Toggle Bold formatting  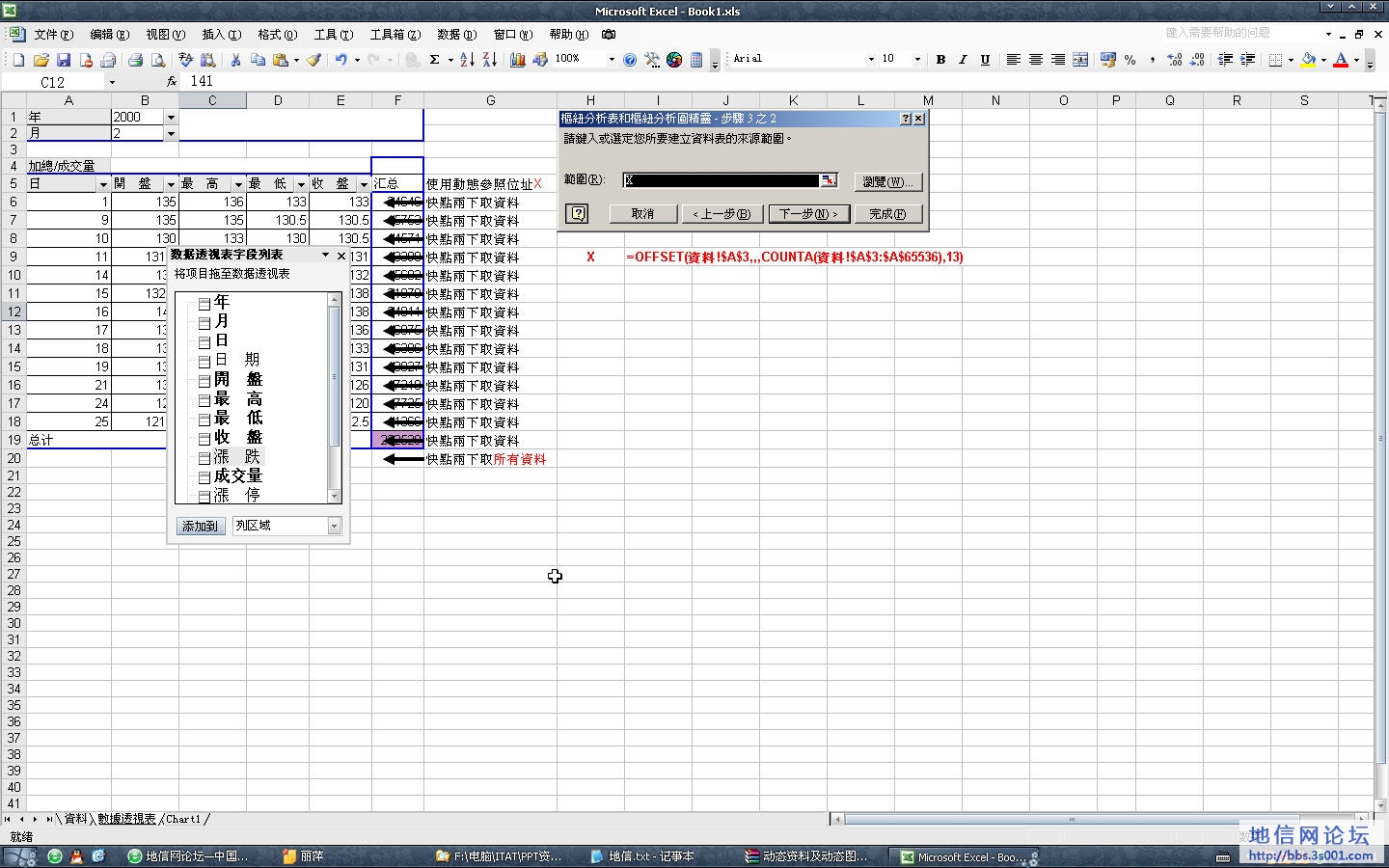tap(940, 60)
